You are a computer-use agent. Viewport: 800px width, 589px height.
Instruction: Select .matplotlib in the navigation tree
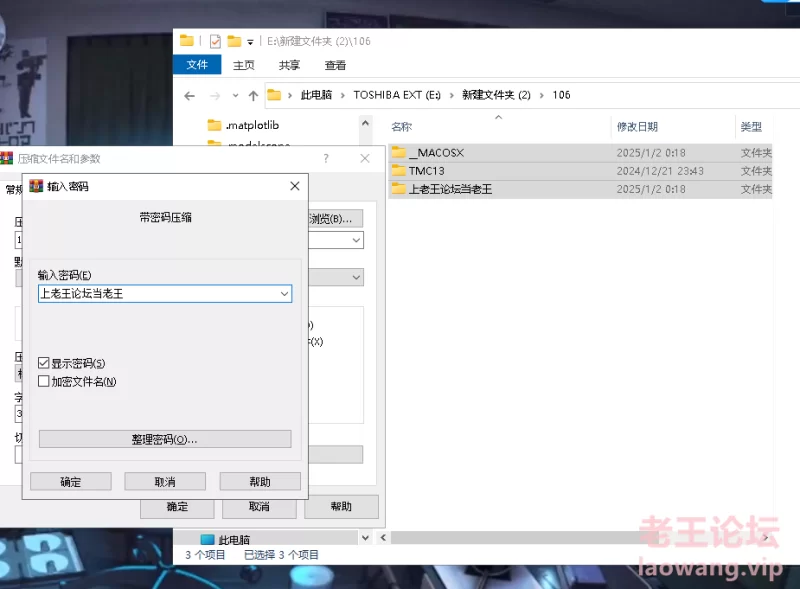coord(252,125)
